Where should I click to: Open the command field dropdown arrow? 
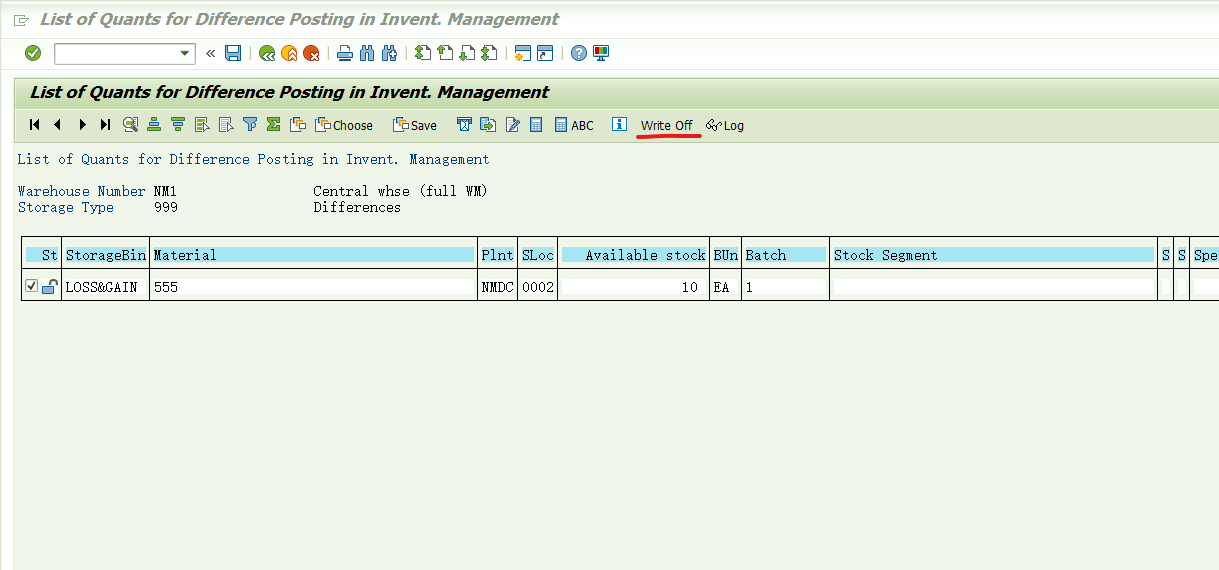pyautogui.click(x=185, y=54)
